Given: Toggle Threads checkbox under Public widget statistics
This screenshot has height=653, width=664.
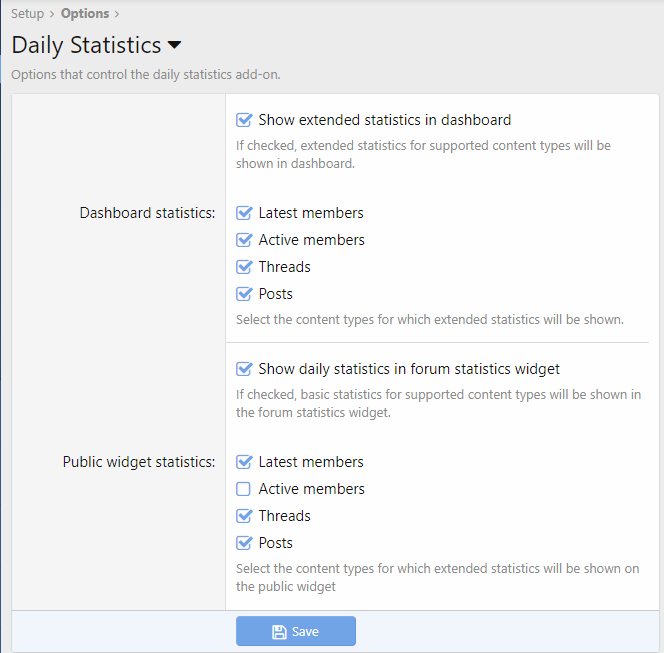Looking at the screenshot, I should point(244,516).
